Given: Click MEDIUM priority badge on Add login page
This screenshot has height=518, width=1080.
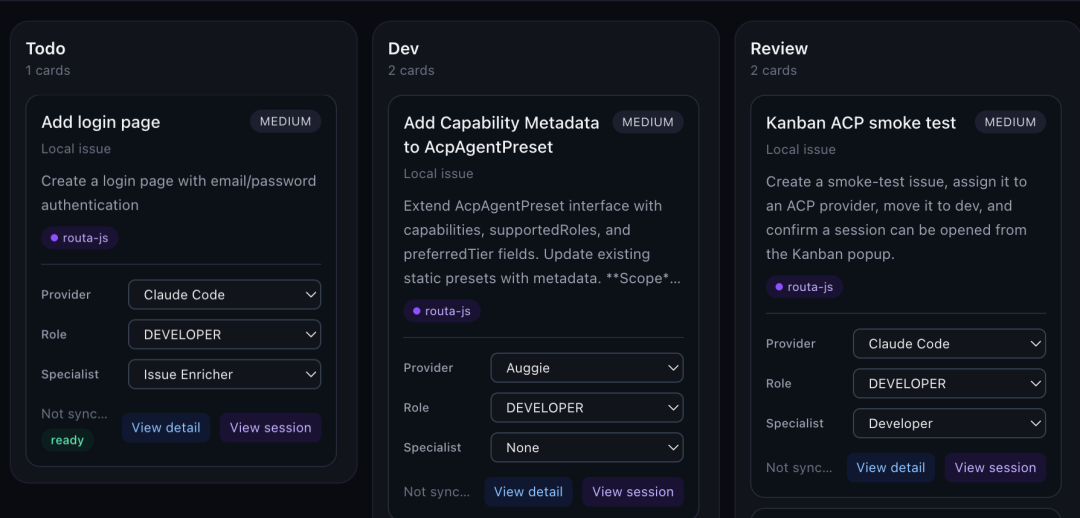Looking at the screenshot, I should pos(286,122).
